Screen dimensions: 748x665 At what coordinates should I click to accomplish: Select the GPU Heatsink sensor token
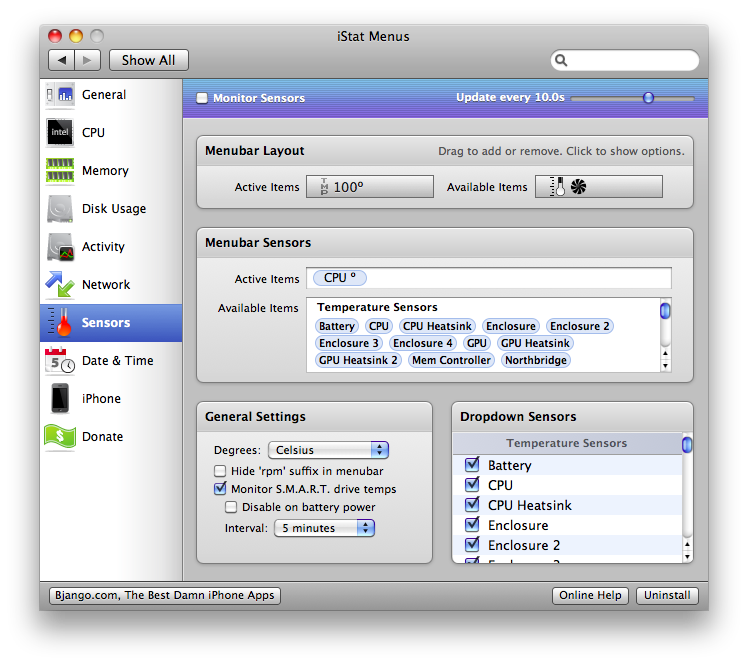(x=535, y=343)
